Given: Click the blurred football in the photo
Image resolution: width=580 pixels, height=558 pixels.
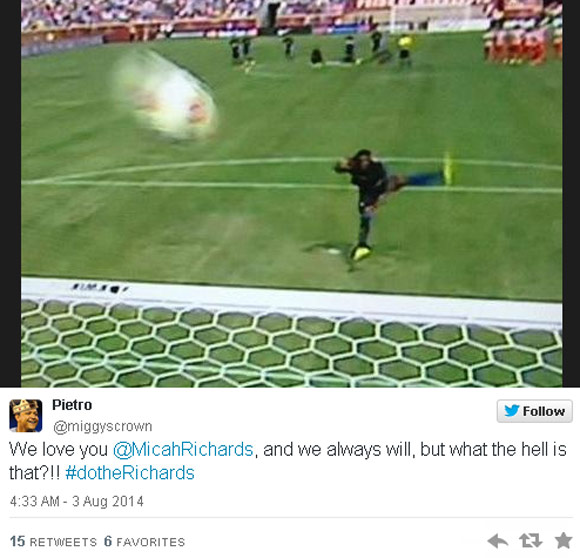Looking at the screenshot, I should (x=165, y=96).
